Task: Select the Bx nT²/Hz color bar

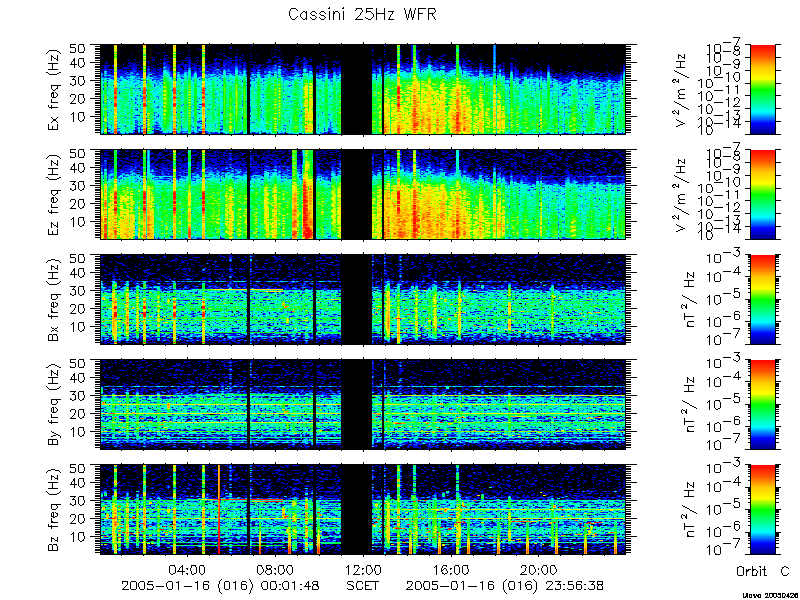Action: [x=763, y=299]
